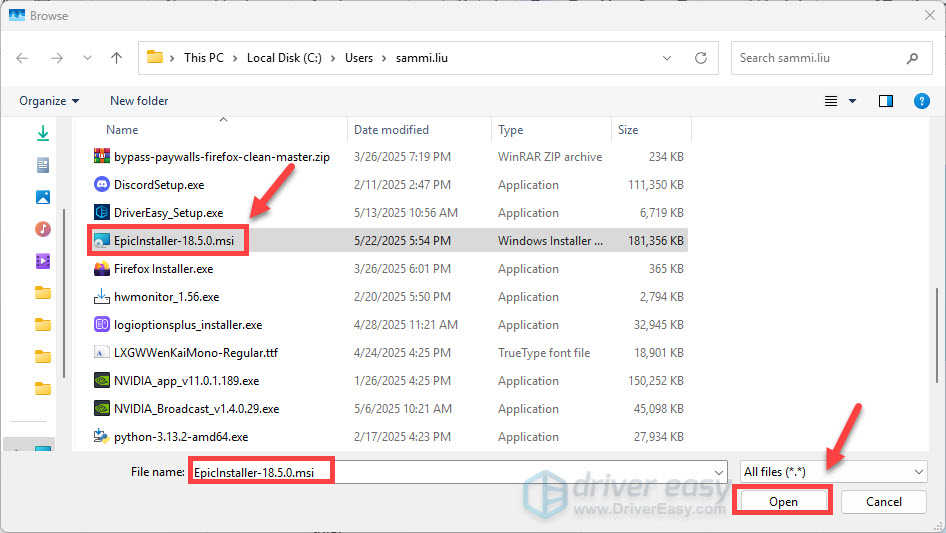This screenshot has width=946, height=533.
Task: Click type TrueType font file
Action: pos(544,353)
